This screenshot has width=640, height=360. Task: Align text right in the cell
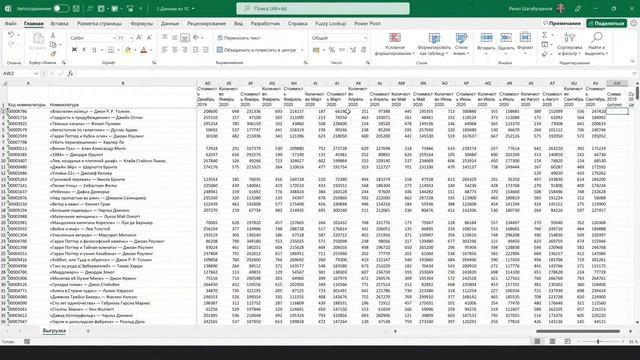tap(185, 50)
